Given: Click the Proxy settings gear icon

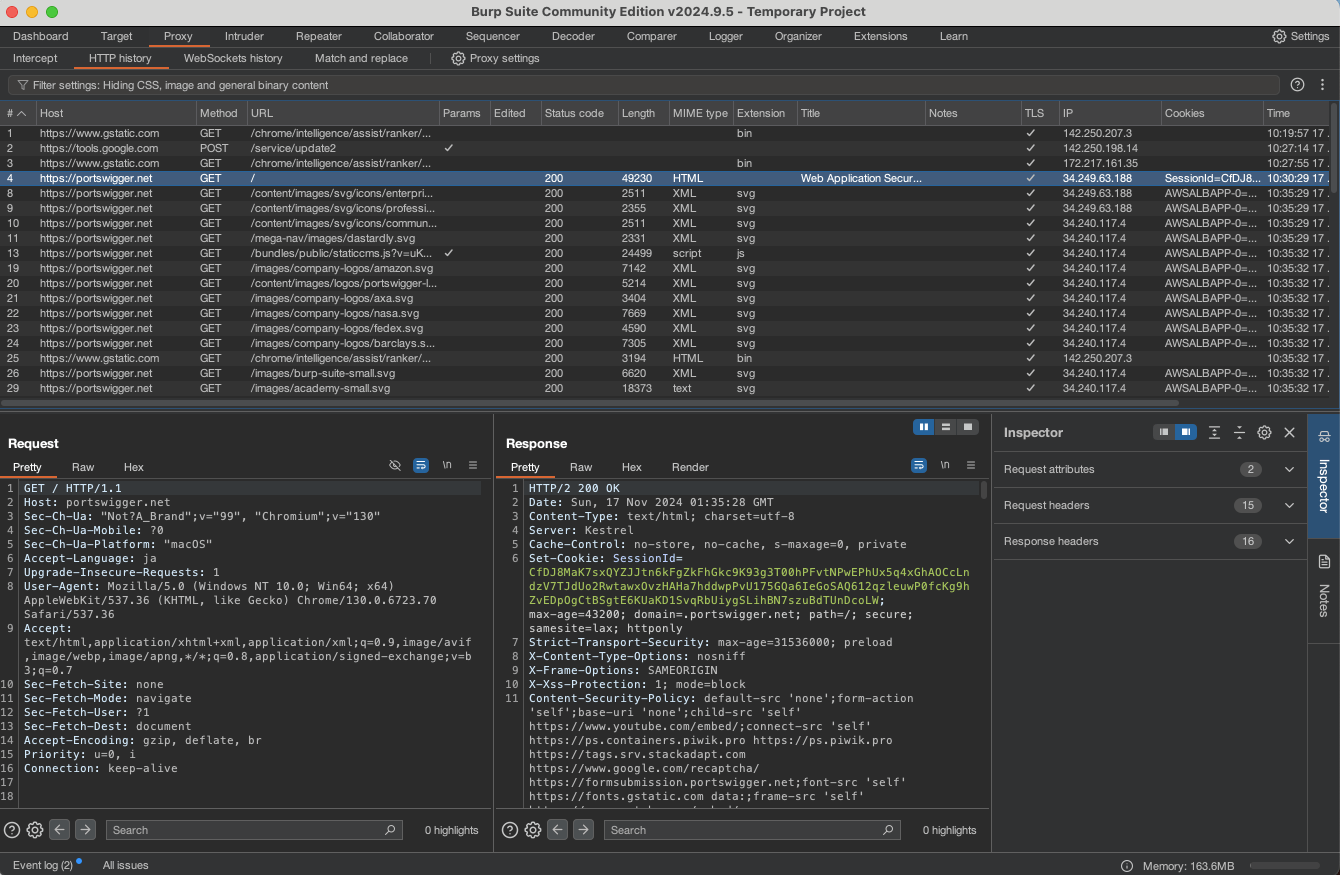Looking at the screenshot, I should coord(458,58).
